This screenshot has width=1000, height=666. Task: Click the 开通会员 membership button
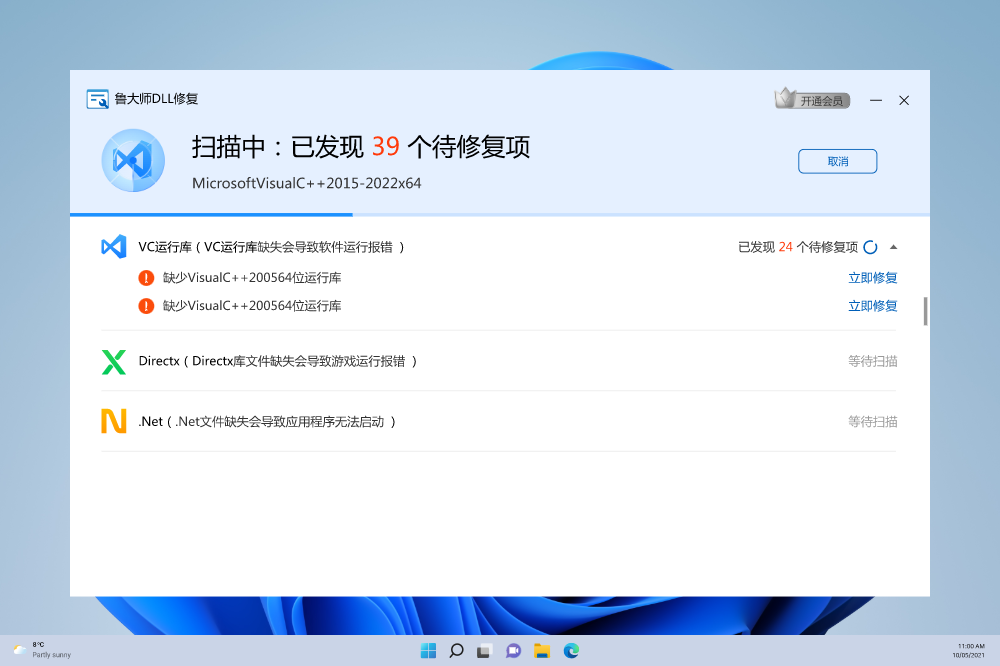coord(812,100)
